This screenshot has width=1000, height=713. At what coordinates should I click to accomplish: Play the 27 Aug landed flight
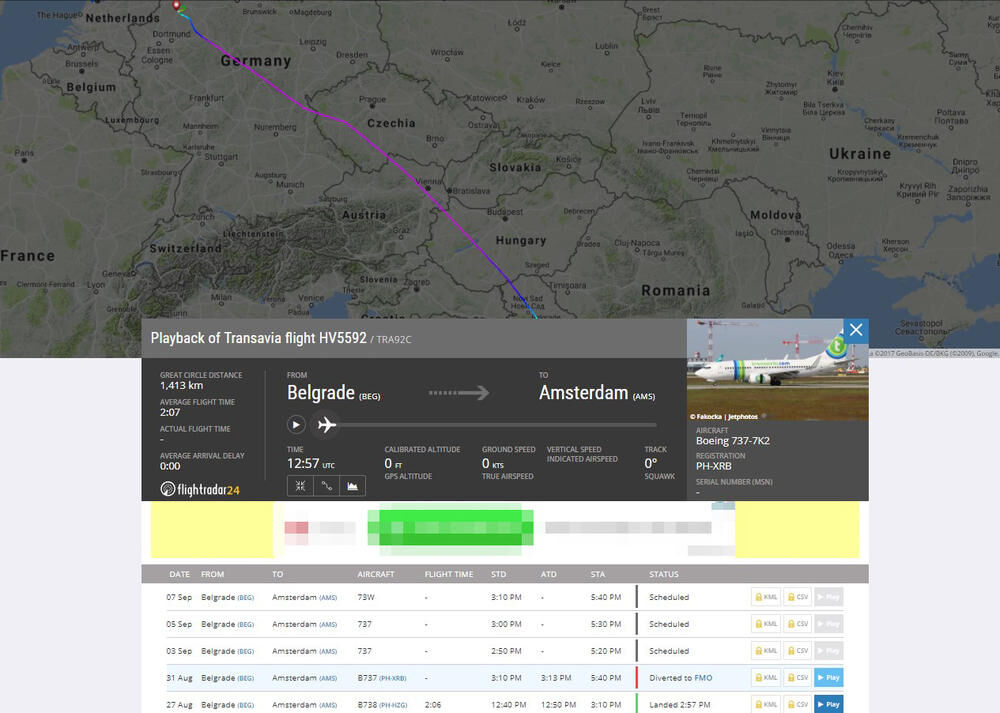(828, 704)
